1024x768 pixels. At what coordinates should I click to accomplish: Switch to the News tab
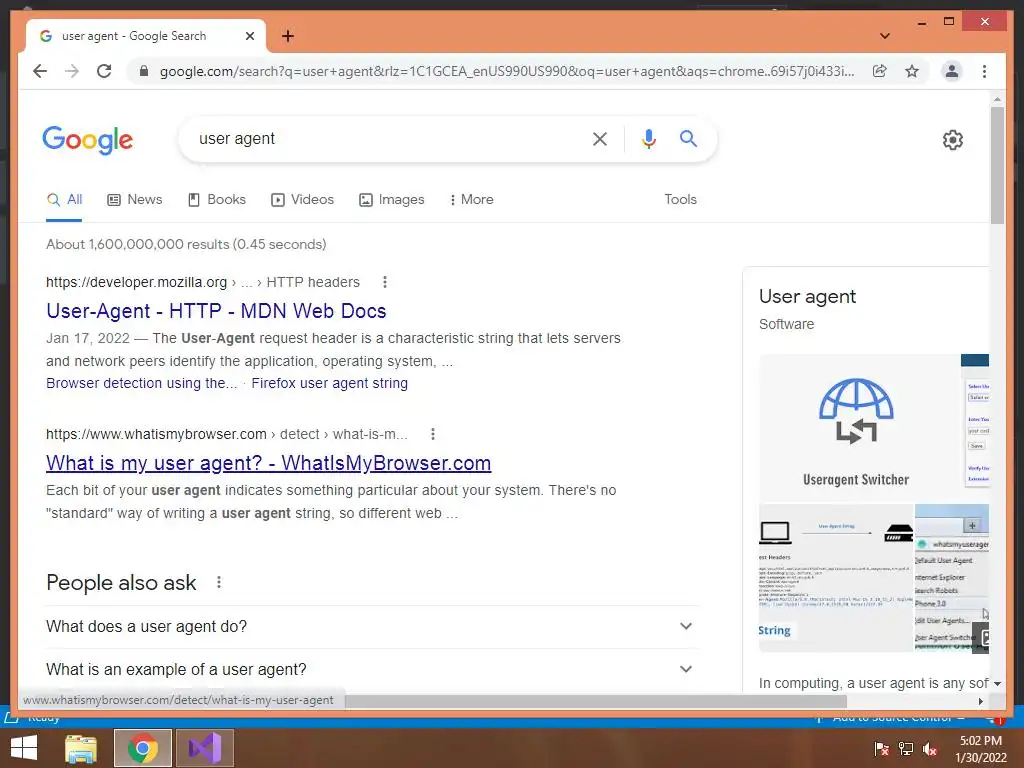tap(135, 200)
